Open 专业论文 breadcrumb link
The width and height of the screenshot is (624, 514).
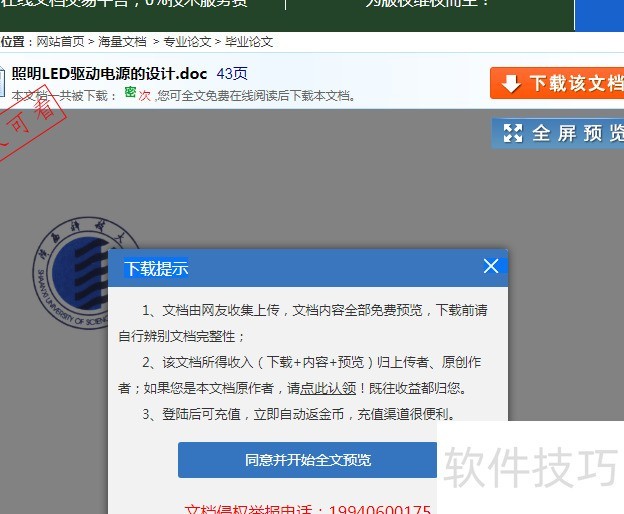tap(187, 42)
